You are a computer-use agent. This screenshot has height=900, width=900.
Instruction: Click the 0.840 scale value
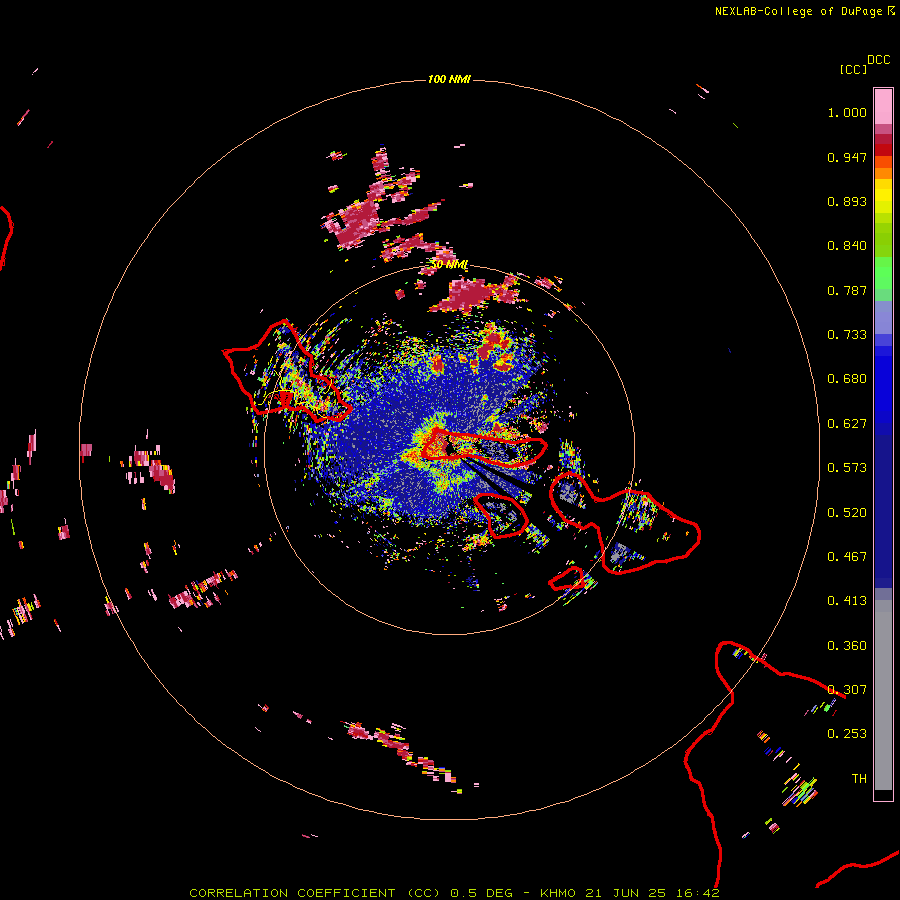[x=847, y=246]
